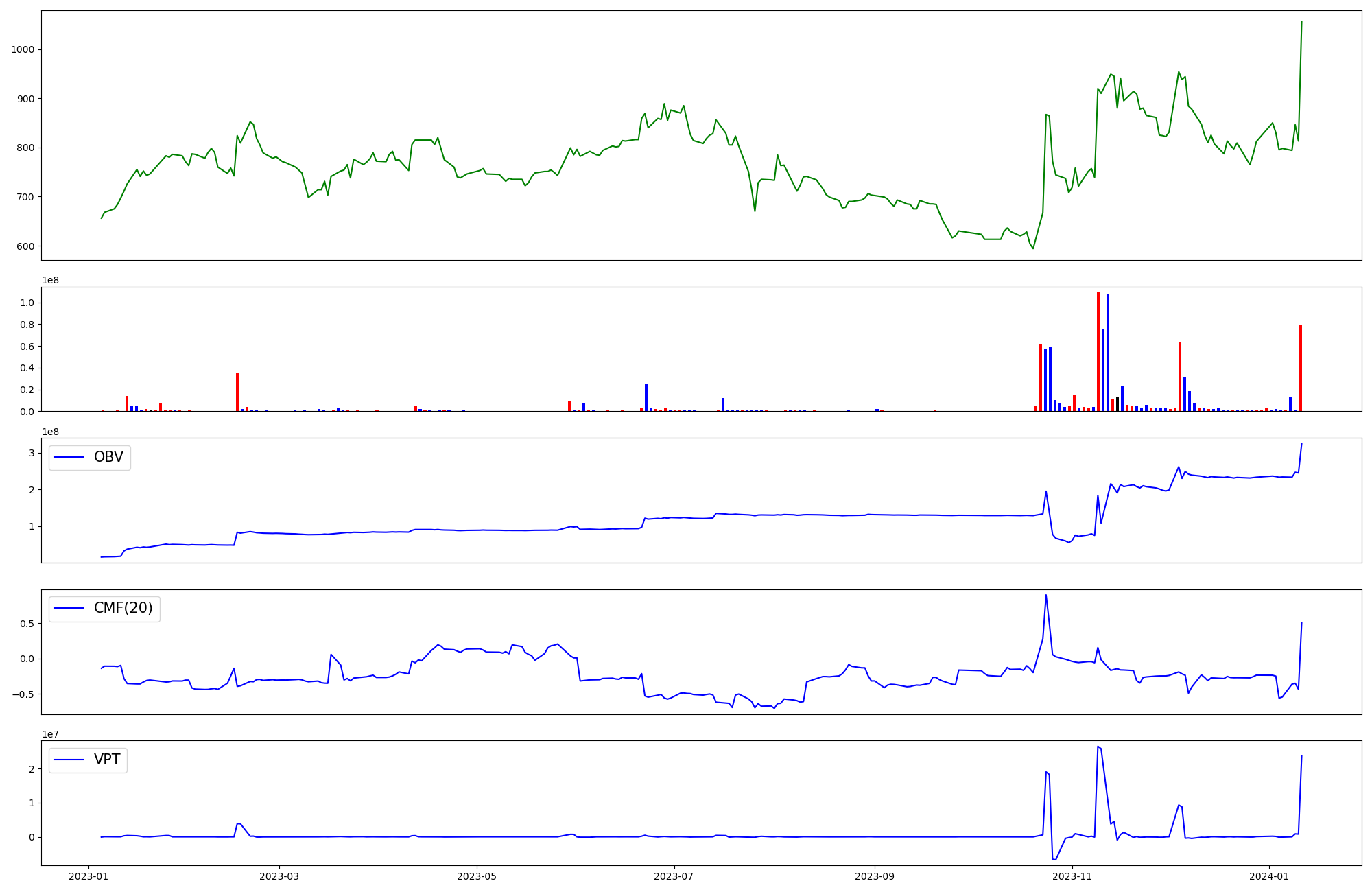Click the 600 price axis label

26,246
